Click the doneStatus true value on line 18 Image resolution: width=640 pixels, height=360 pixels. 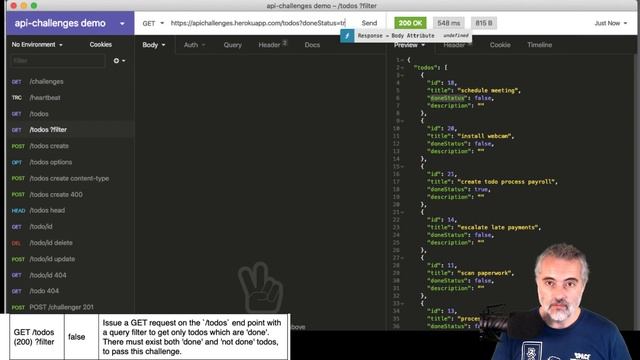(481, 190)
